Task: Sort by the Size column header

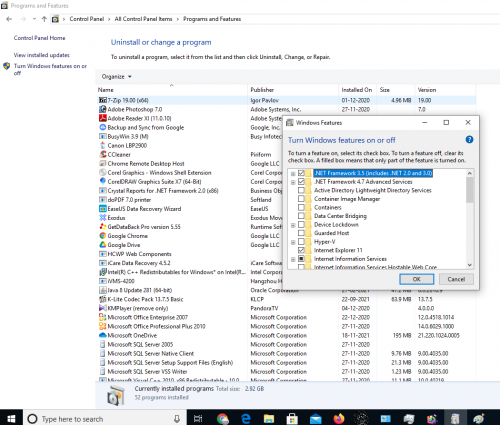Action: (395, 90)
